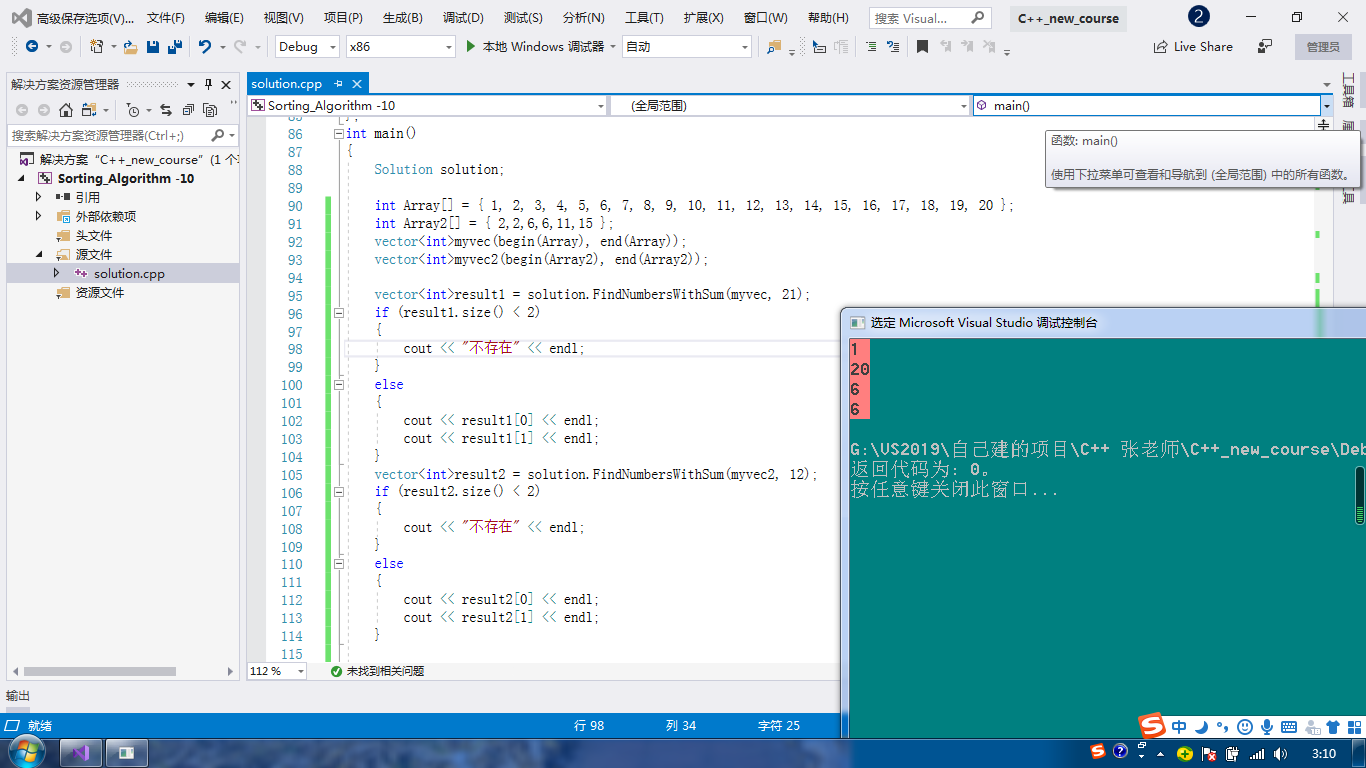Toggle pin on the solution.cpp tab
This screenshot has height=768, width=1366.
click(339, 84)
